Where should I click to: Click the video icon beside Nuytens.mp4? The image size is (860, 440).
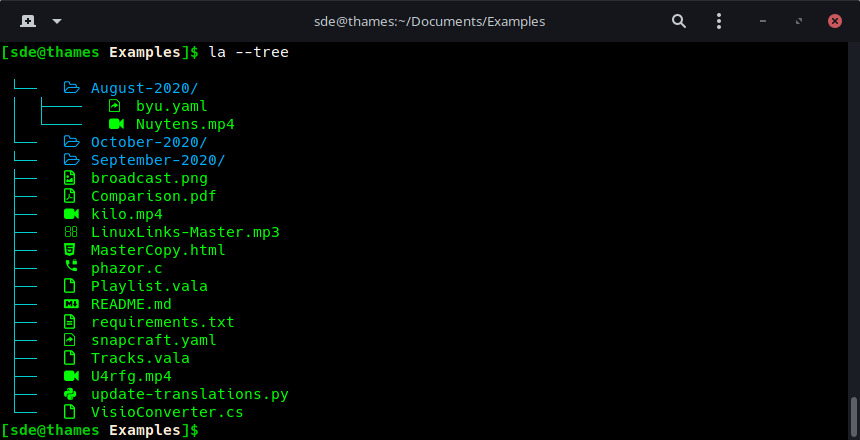tap(115, 124)
